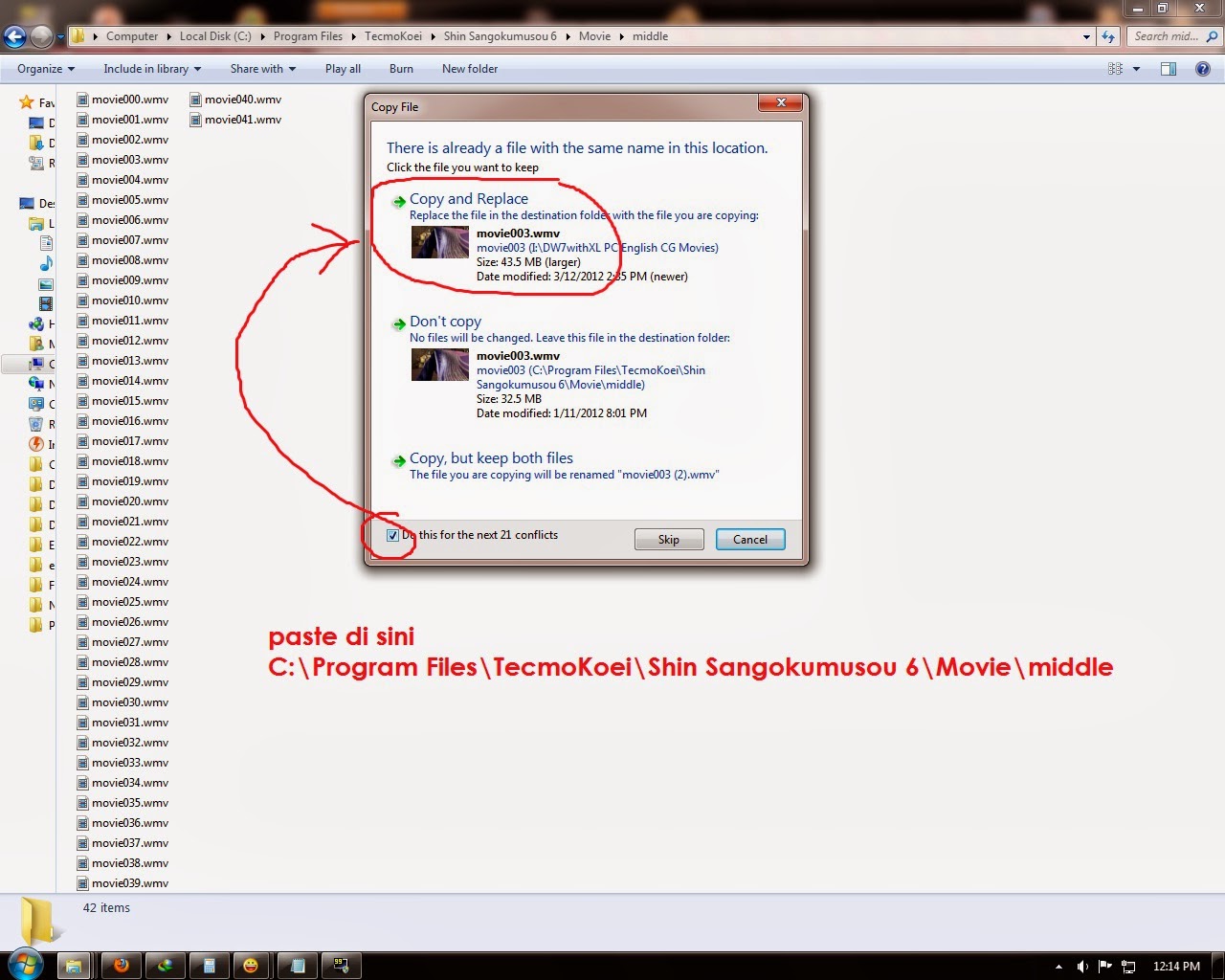Open Notepad from the taskbar
This screenshot has height=980, width=1225.
coord(298,966)
